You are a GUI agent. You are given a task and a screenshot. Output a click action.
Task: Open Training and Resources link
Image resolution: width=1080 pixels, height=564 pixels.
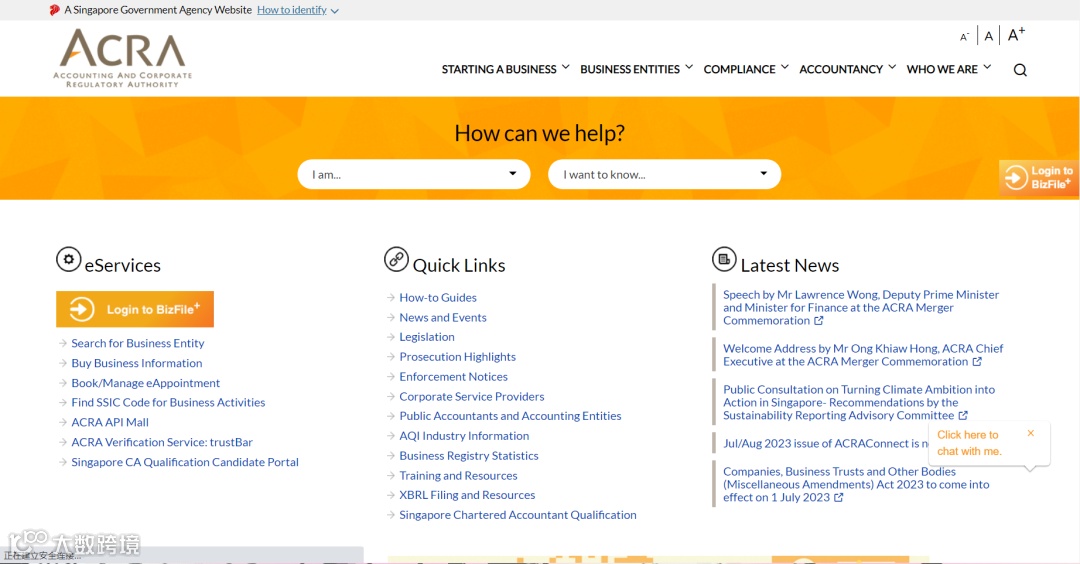(x=458, y=476)
